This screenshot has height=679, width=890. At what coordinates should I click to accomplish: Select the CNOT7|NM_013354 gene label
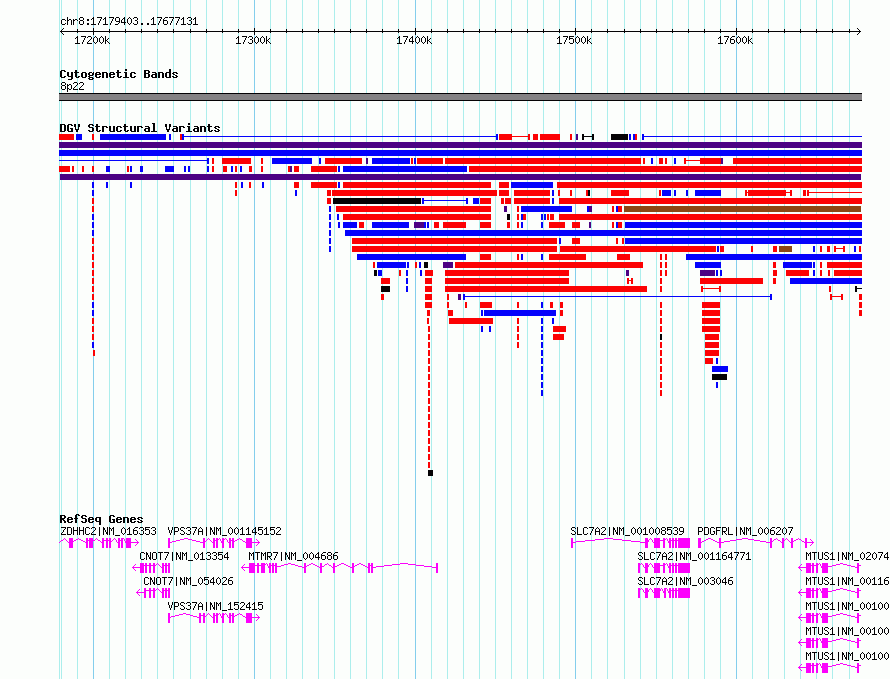click(184, 556)
